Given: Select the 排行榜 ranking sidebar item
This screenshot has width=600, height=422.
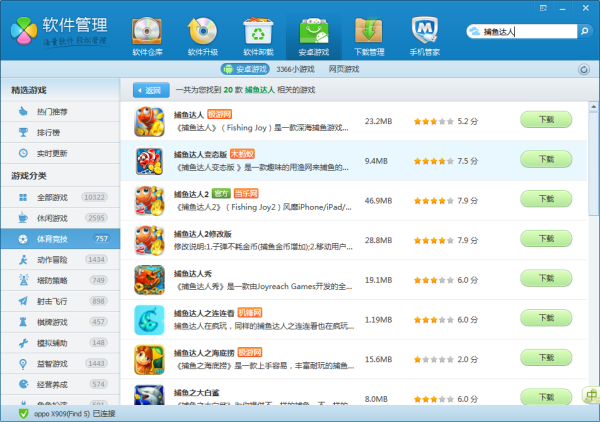Looking at the screenshot, I should pos(60,132).
